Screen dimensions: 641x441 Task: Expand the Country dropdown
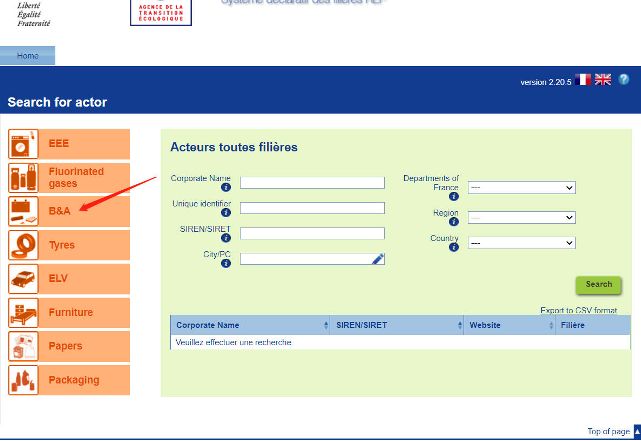(521, 243)
